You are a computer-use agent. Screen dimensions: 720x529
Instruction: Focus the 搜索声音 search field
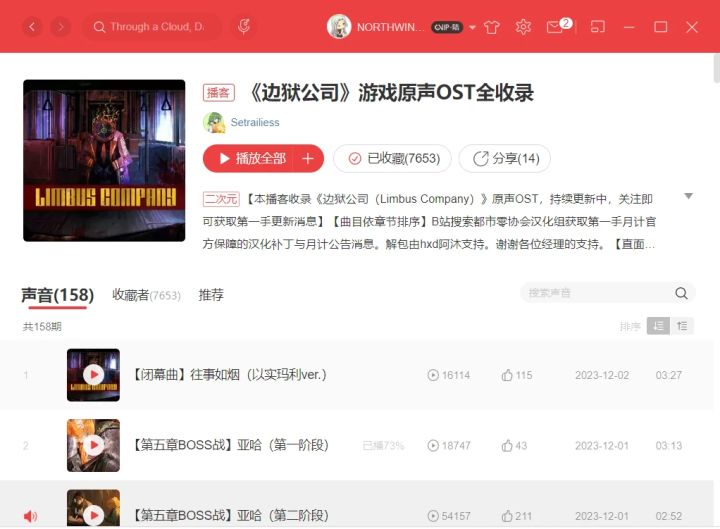pyautogui.click(x=599, y=293)
